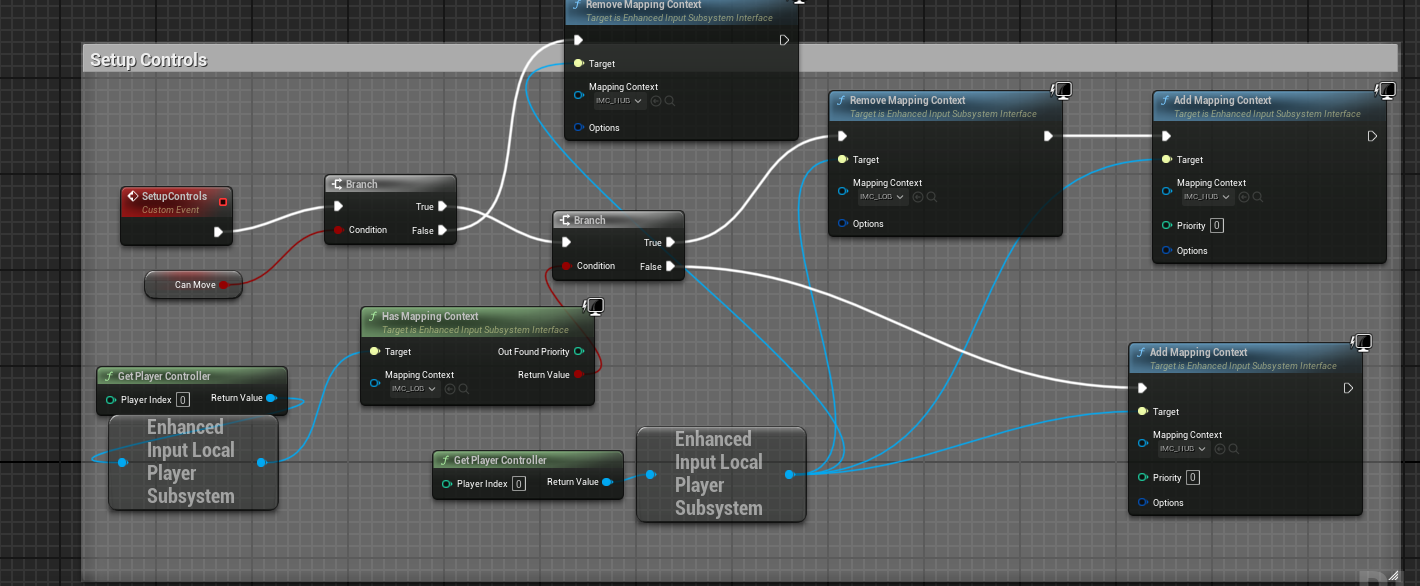This screenshot has height=586, width=1420.
Task: Select the SetupControls custom event node title
Action: click(175, 197)
